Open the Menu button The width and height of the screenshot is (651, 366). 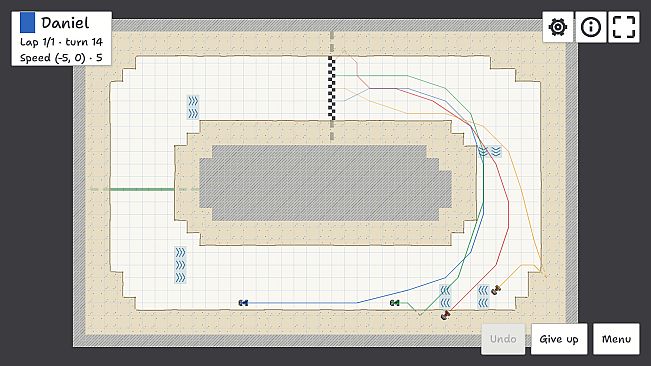click(x=616, y=339)
